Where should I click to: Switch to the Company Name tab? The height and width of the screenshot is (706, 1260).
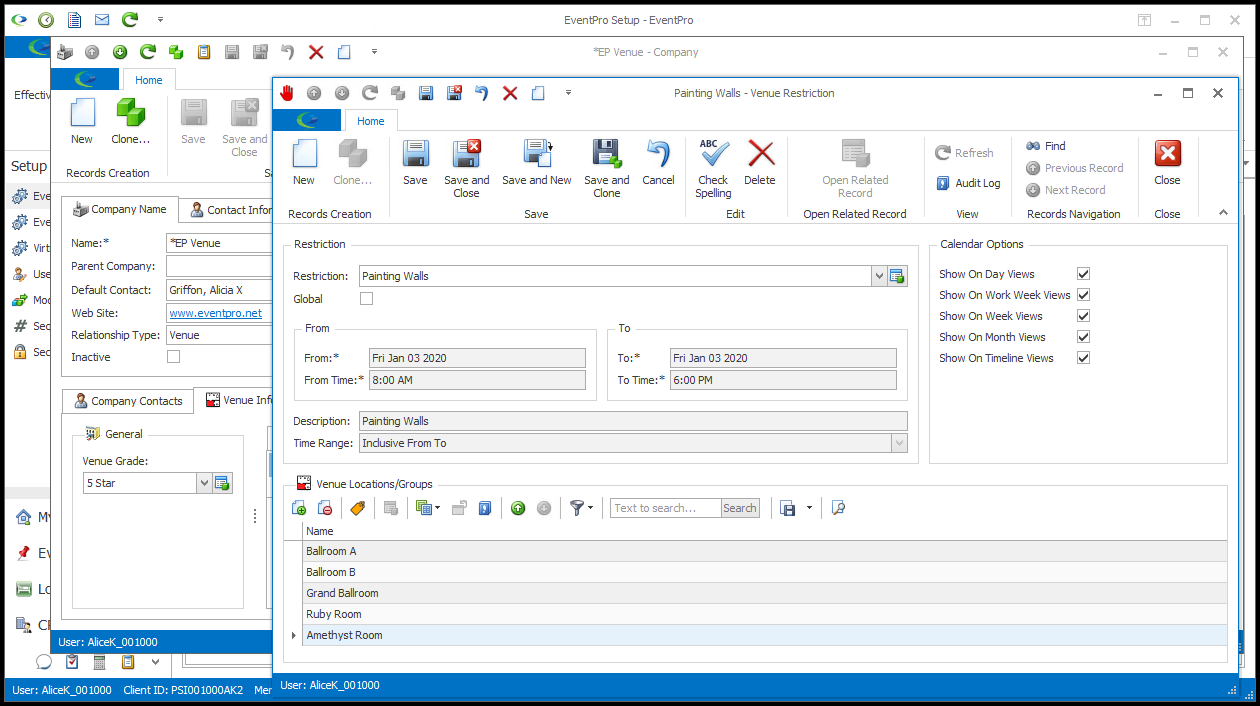click(120, 210)
